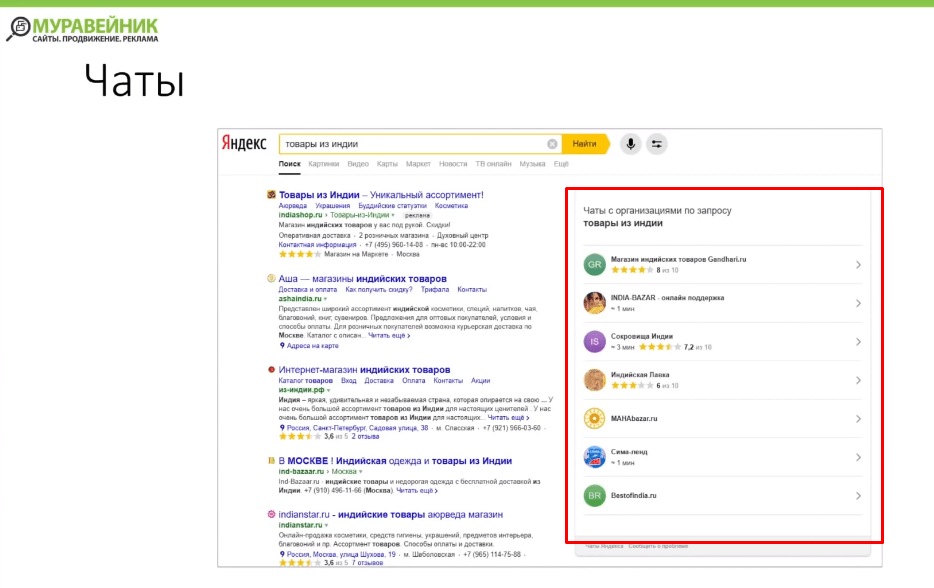
Task: Click the pink favicon beside the indianstar.ru result
Action: [271, 514]
